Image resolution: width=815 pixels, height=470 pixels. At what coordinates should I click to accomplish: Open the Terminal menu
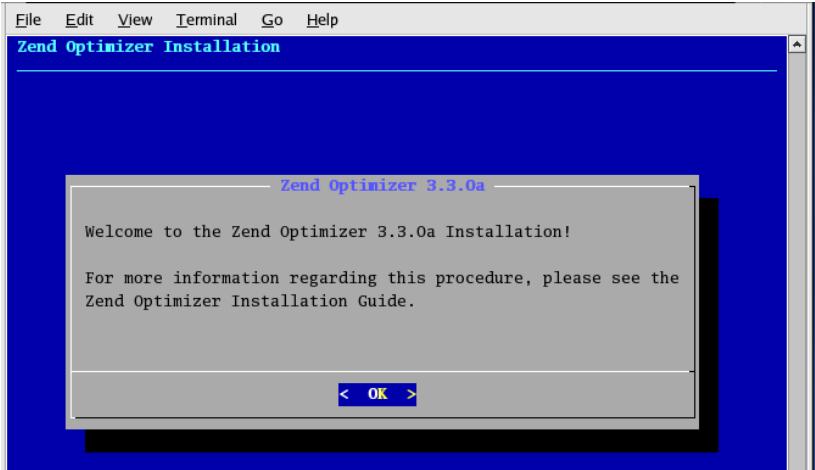(206, 20)
